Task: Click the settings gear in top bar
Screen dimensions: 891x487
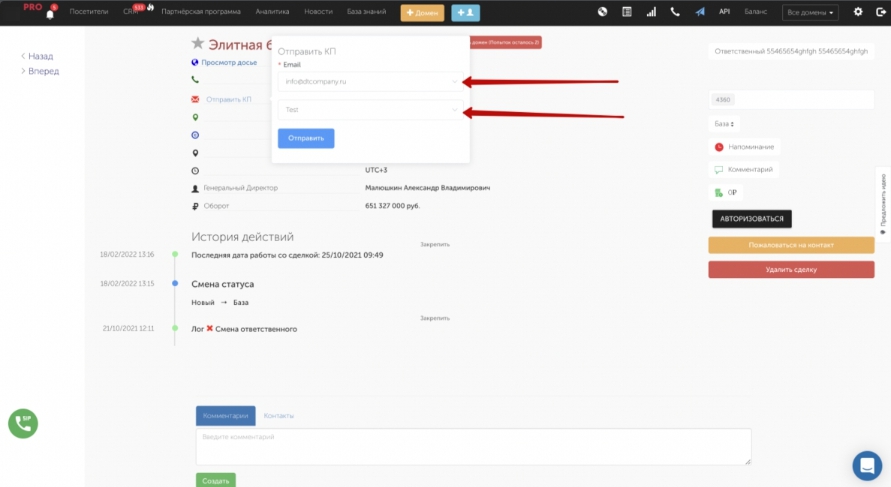Action: (x=857, y=12)
